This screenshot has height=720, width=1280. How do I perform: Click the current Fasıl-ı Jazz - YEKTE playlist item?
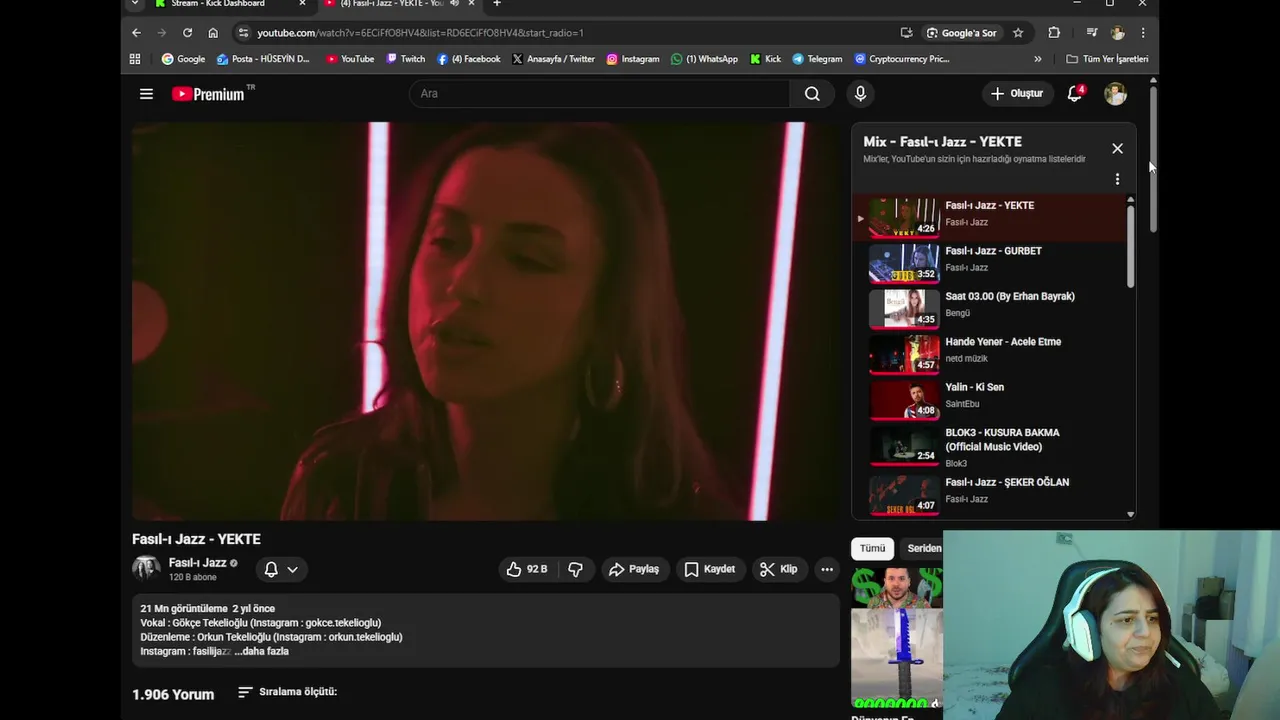[993, 217]
